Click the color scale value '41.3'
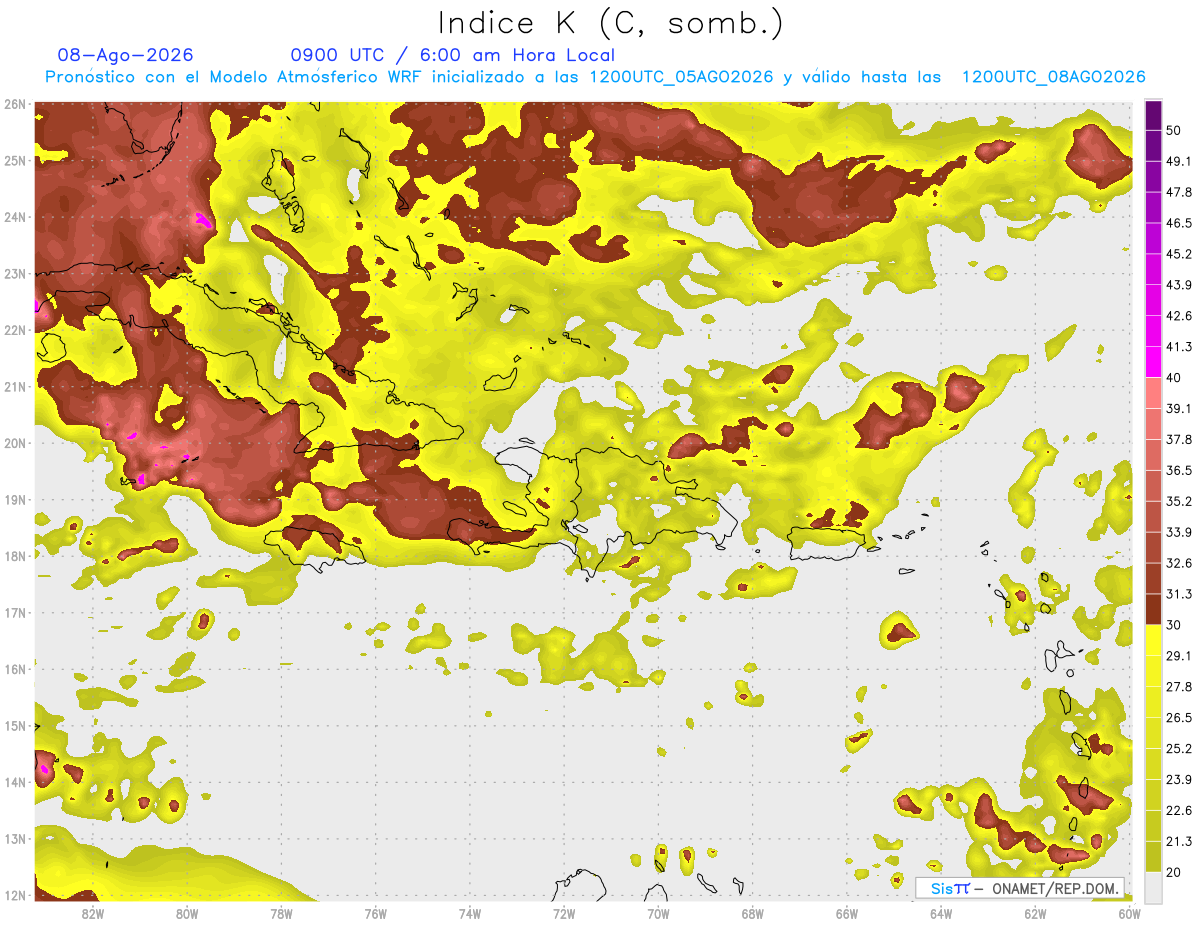The height and width of the screenshot is (927, 1200). point(1179,347)
